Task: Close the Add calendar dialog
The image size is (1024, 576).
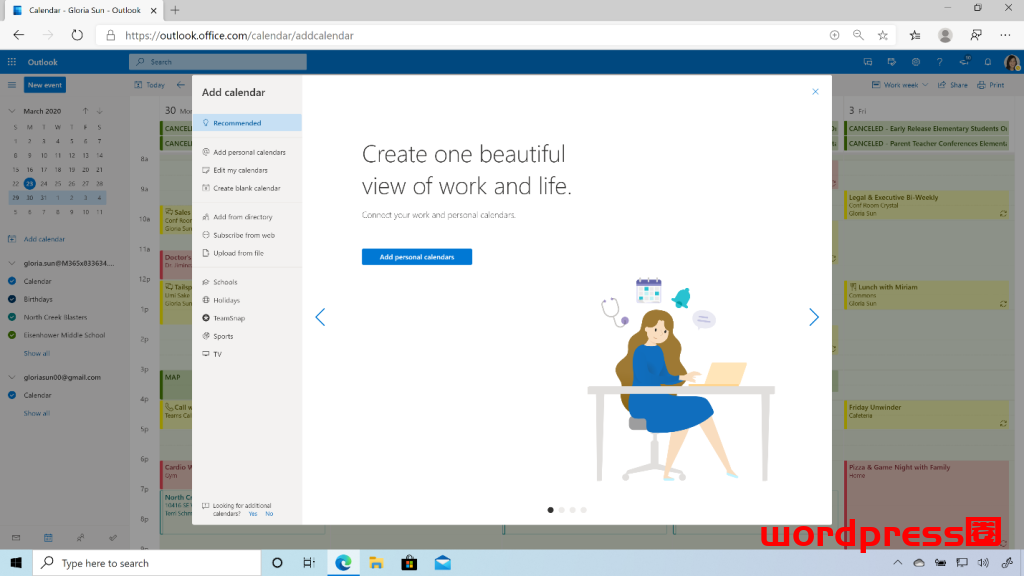Action: pyautogui.click(x=815, y=91)
